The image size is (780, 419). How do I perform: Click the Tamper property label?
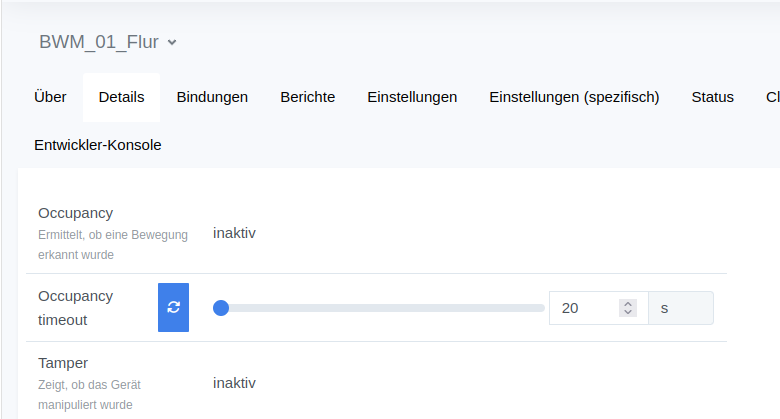[x=62, y=362]
